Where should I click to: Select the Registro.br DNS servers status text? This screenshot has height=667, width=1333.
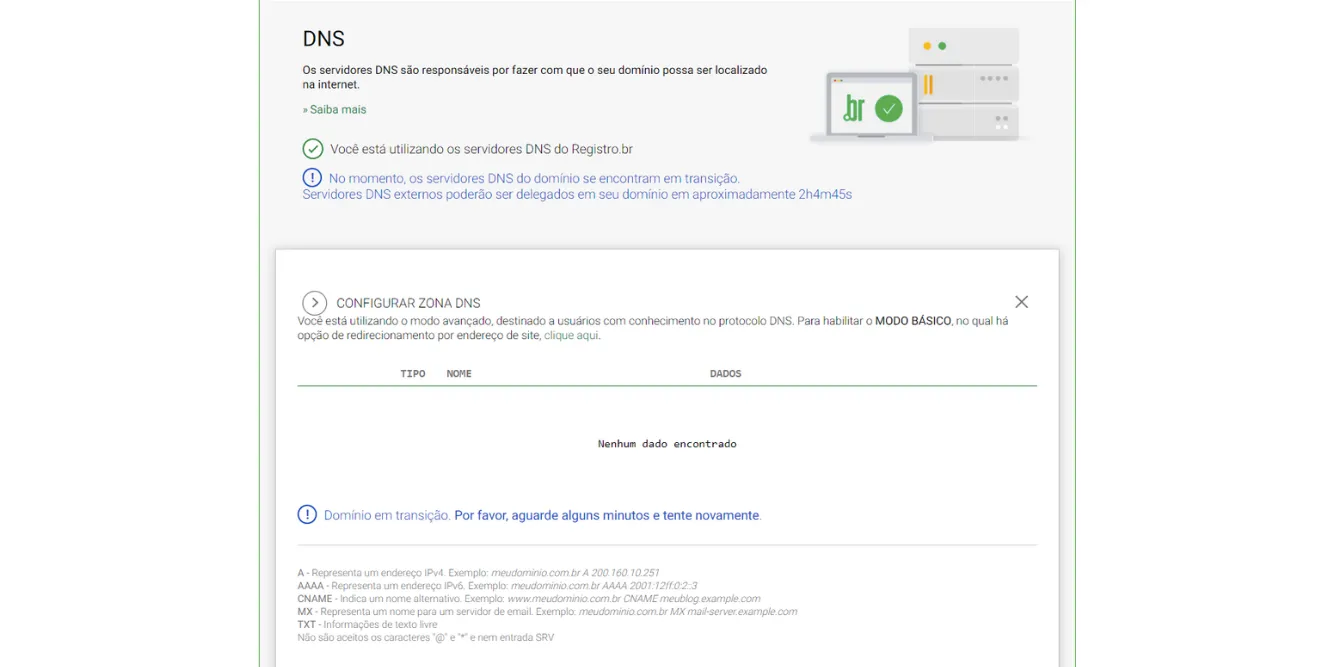click(x=481, y=149)
